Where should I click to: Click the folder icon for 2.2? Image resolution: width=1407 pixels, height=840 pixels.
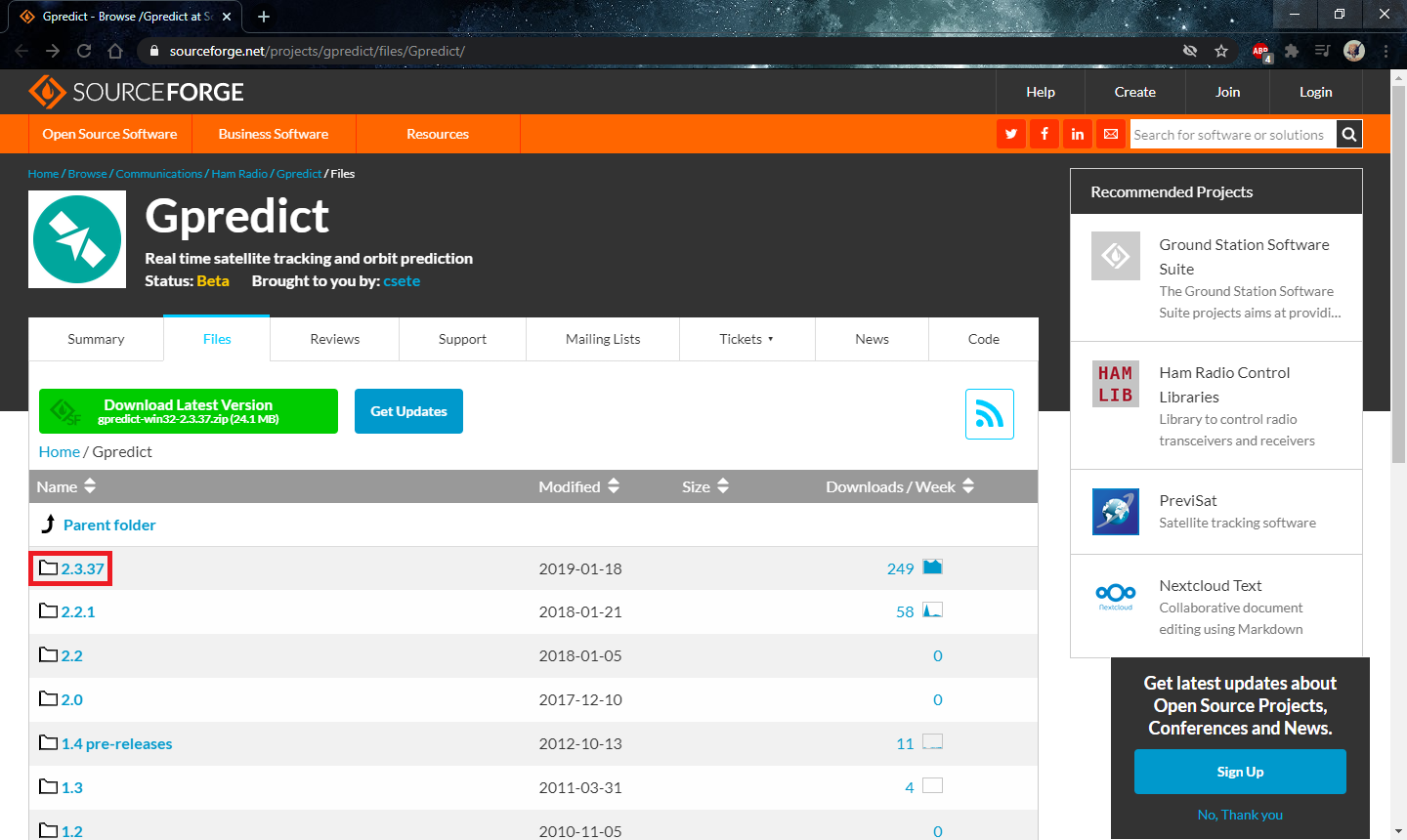(x=48, y=654)
